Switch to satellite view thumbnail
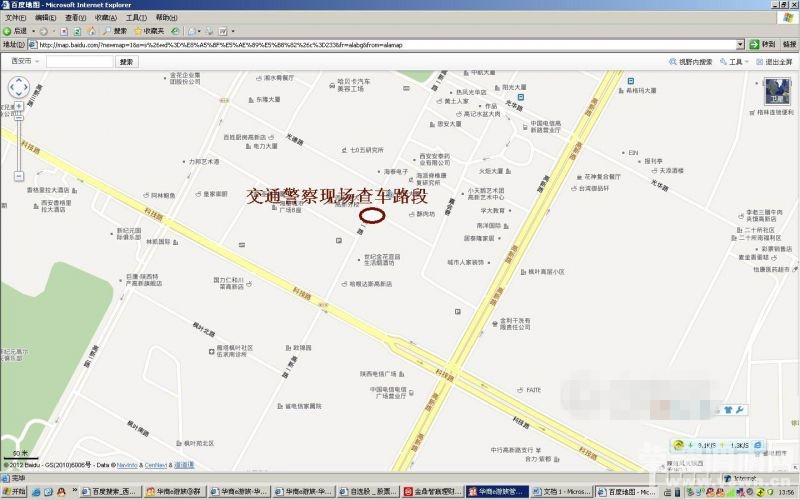 pos(777,90)
